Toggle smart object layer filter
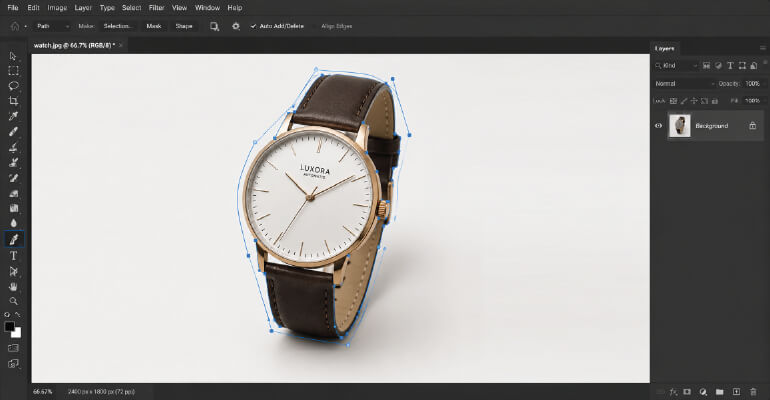Viewport: 770px width, 400px height. (x=754, y=66)
